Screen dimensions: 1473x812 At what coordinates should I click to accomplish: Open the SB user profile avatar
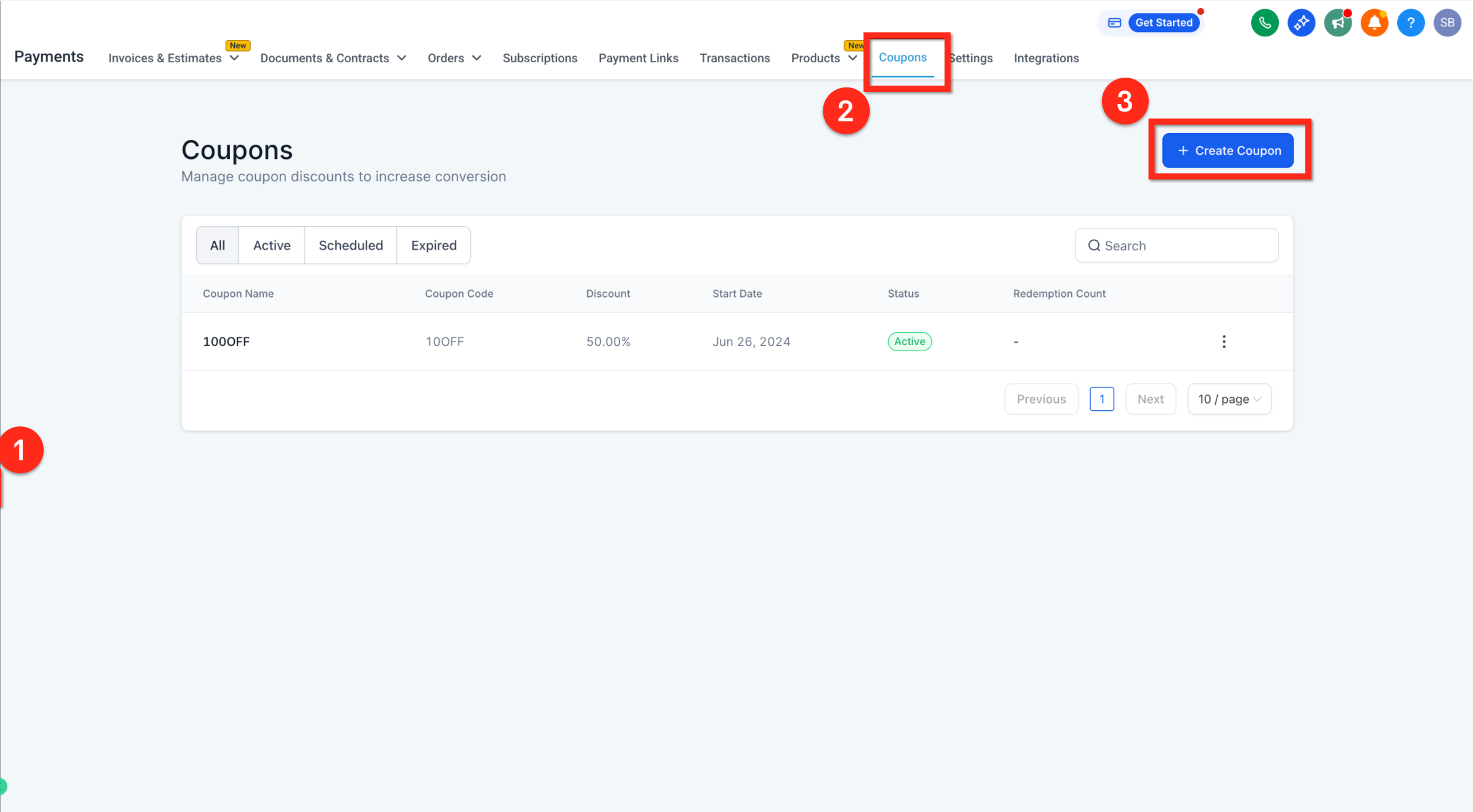(x=1447, y=23)
